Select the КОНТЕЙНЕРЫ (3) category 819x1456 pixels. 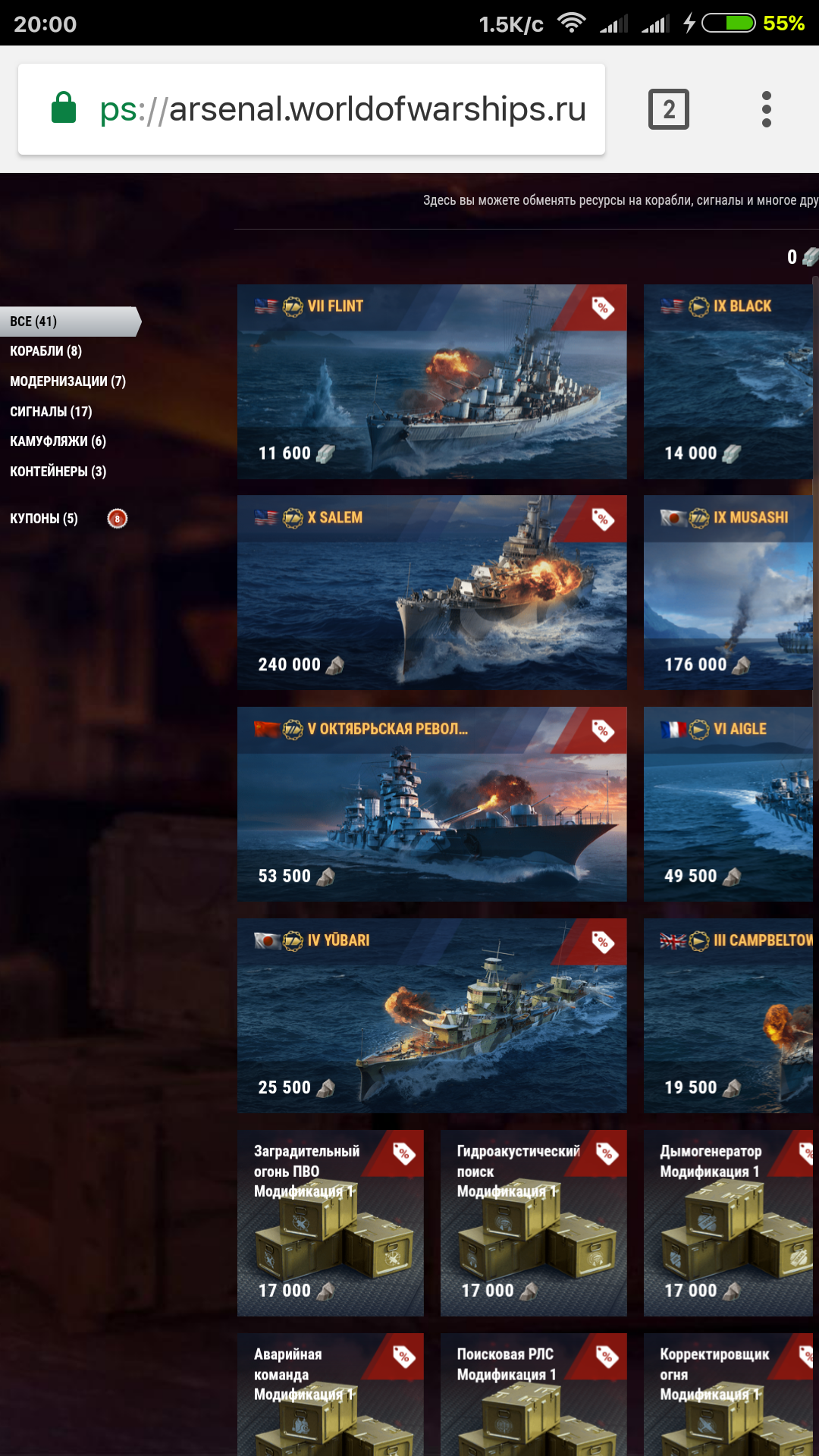click(58, 472)
